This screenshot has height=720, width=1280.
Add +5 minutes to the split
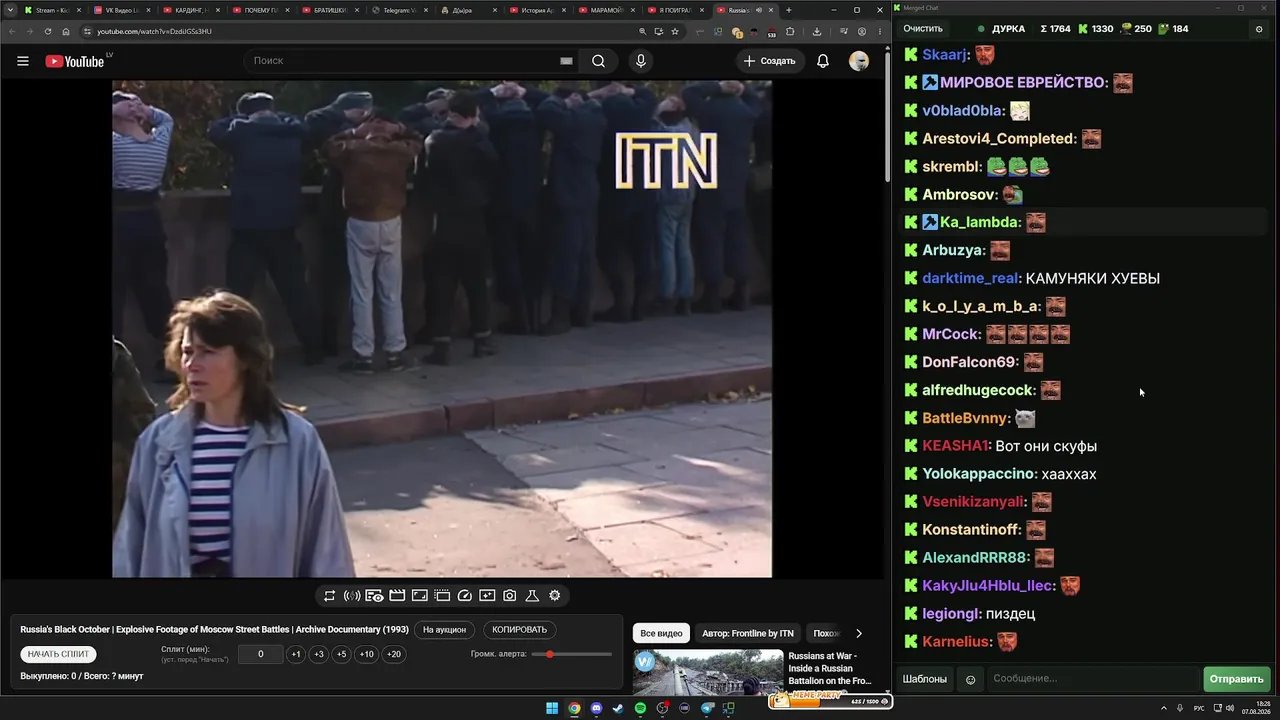pos(342,654)
